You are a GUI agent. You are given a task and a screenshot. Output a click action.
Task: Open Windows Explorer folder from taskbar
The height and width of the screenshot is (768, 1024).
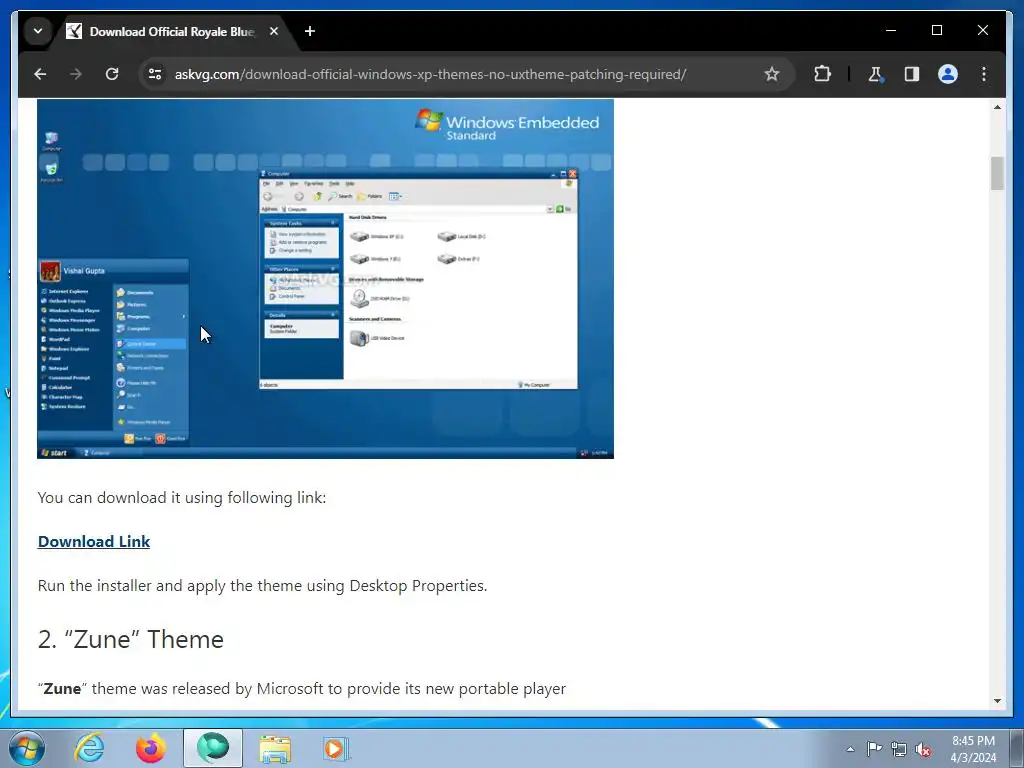275,748
